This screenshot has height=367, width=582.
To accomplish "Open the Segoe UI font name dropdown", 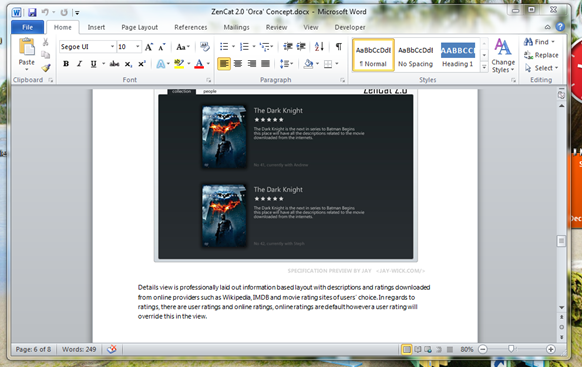I will [112, 47].
